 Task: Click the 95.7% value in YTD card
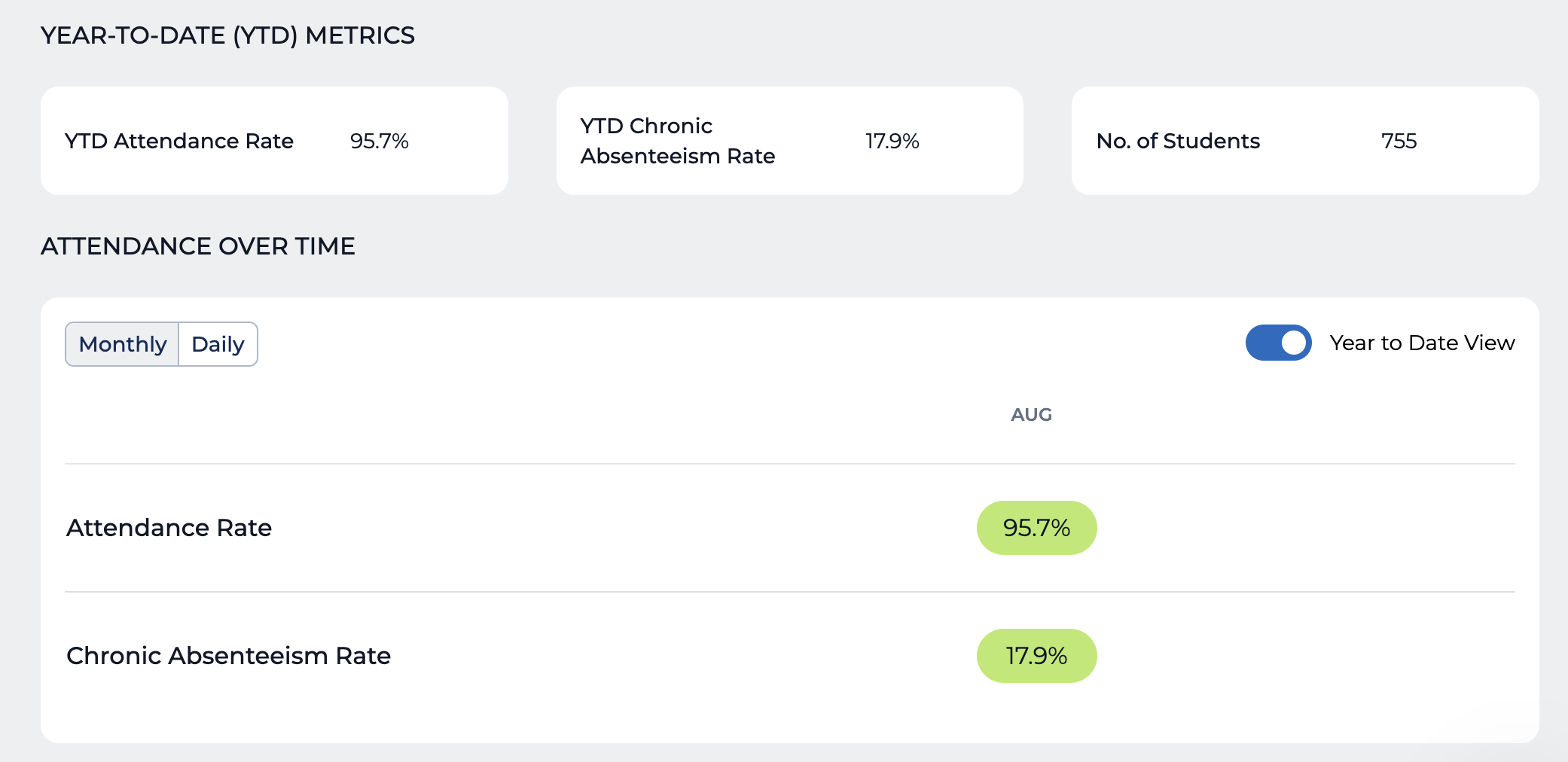pos(379,141)
